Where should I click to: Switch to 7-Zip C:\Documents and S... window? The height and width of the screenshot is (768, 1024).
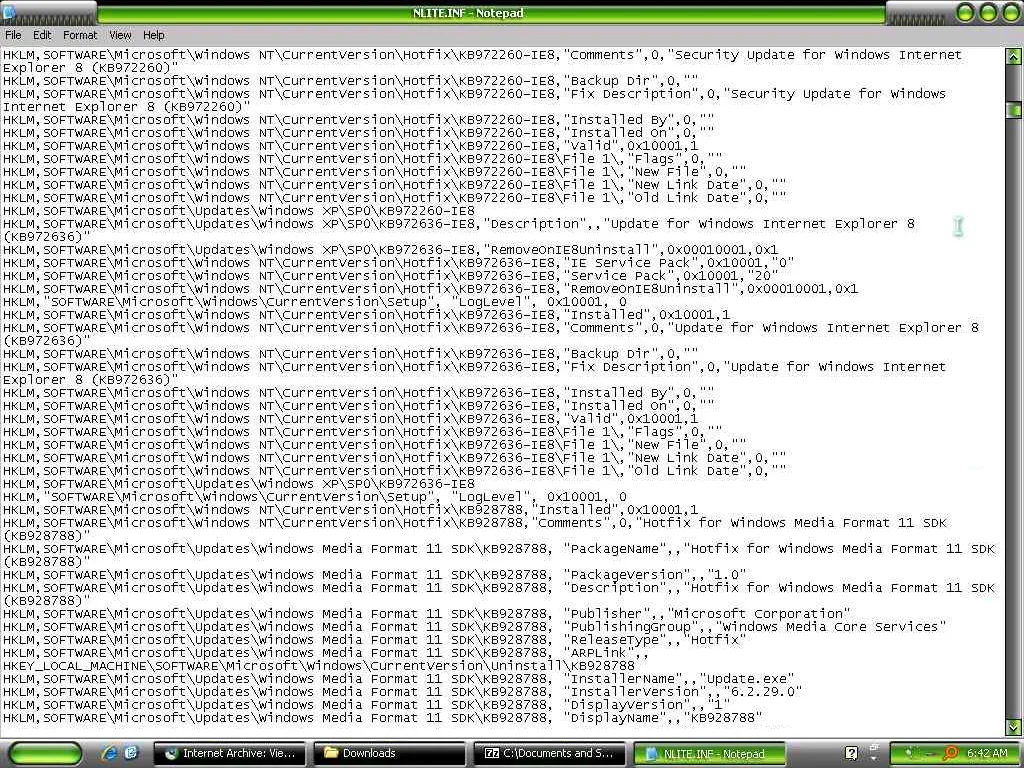tap(549, 754)
